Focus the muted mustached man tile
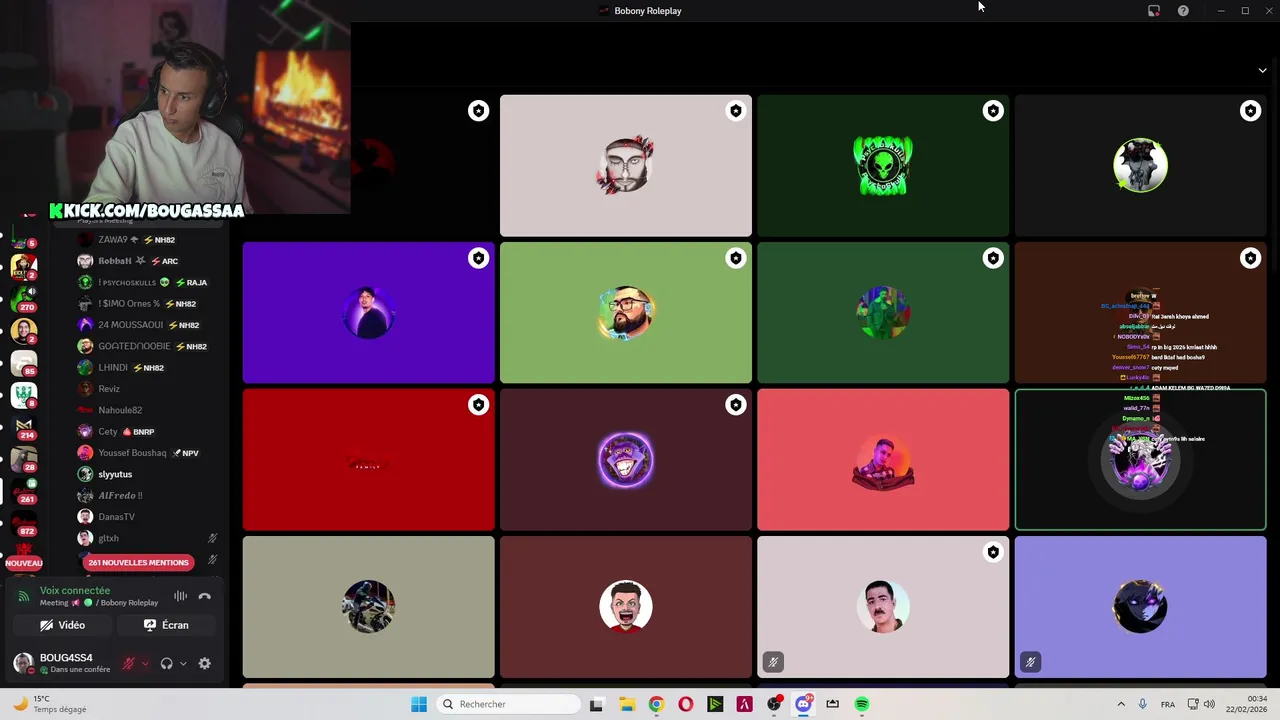The height and width of the screenshot is (720, 1280). 883,607
